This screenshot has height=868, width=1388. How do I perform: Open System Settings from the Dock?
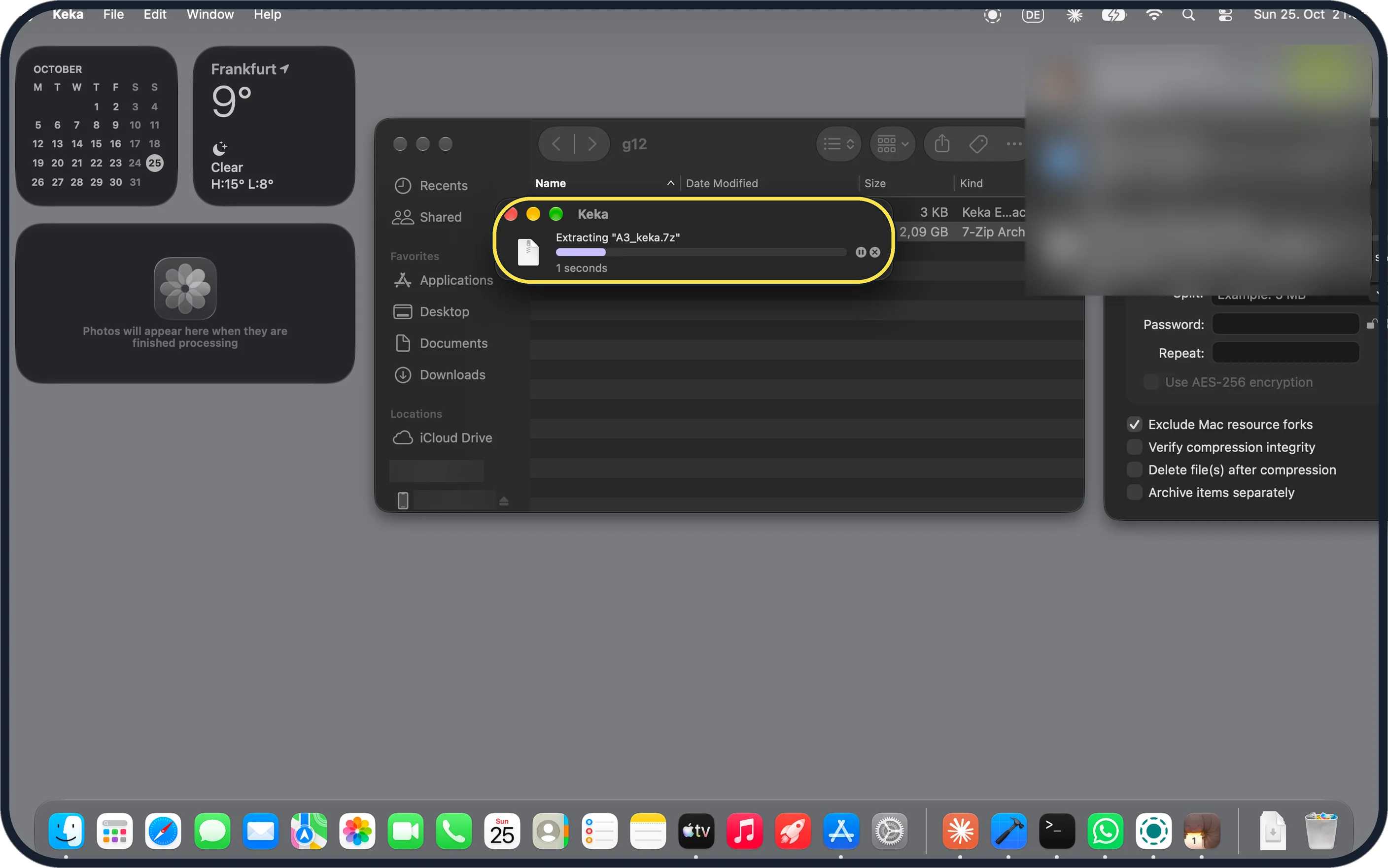[890, 831]
